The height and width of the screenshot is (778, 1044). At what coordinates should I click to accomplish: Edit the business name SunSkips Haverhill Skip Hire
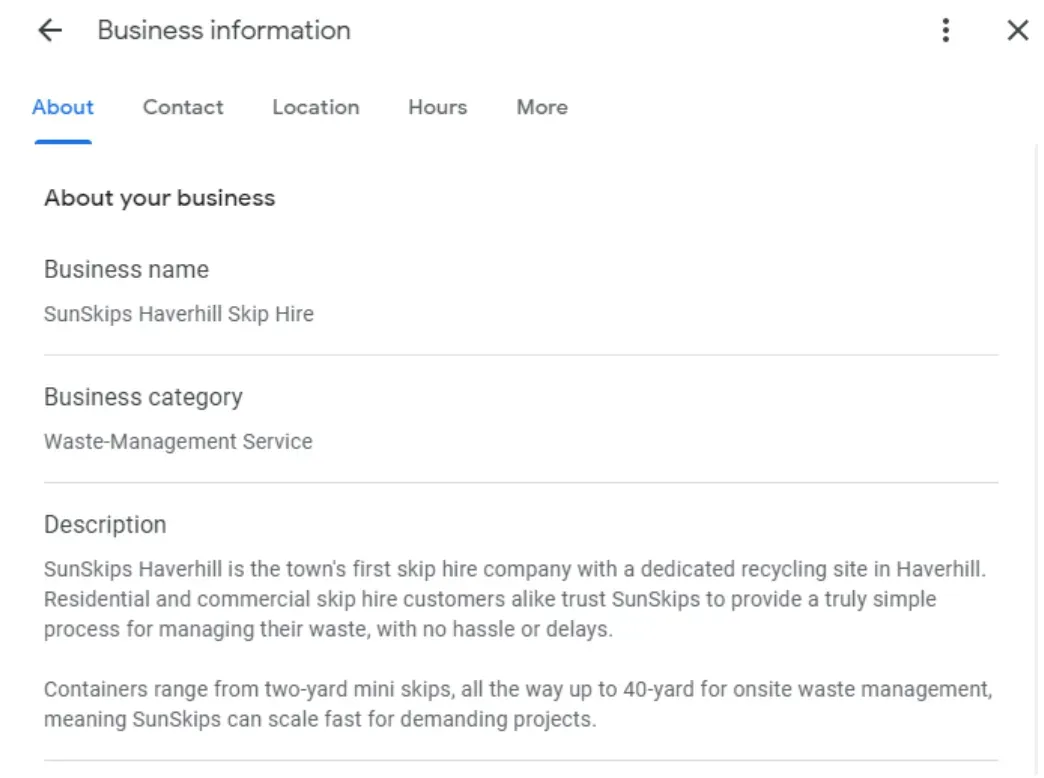[178, 313]
